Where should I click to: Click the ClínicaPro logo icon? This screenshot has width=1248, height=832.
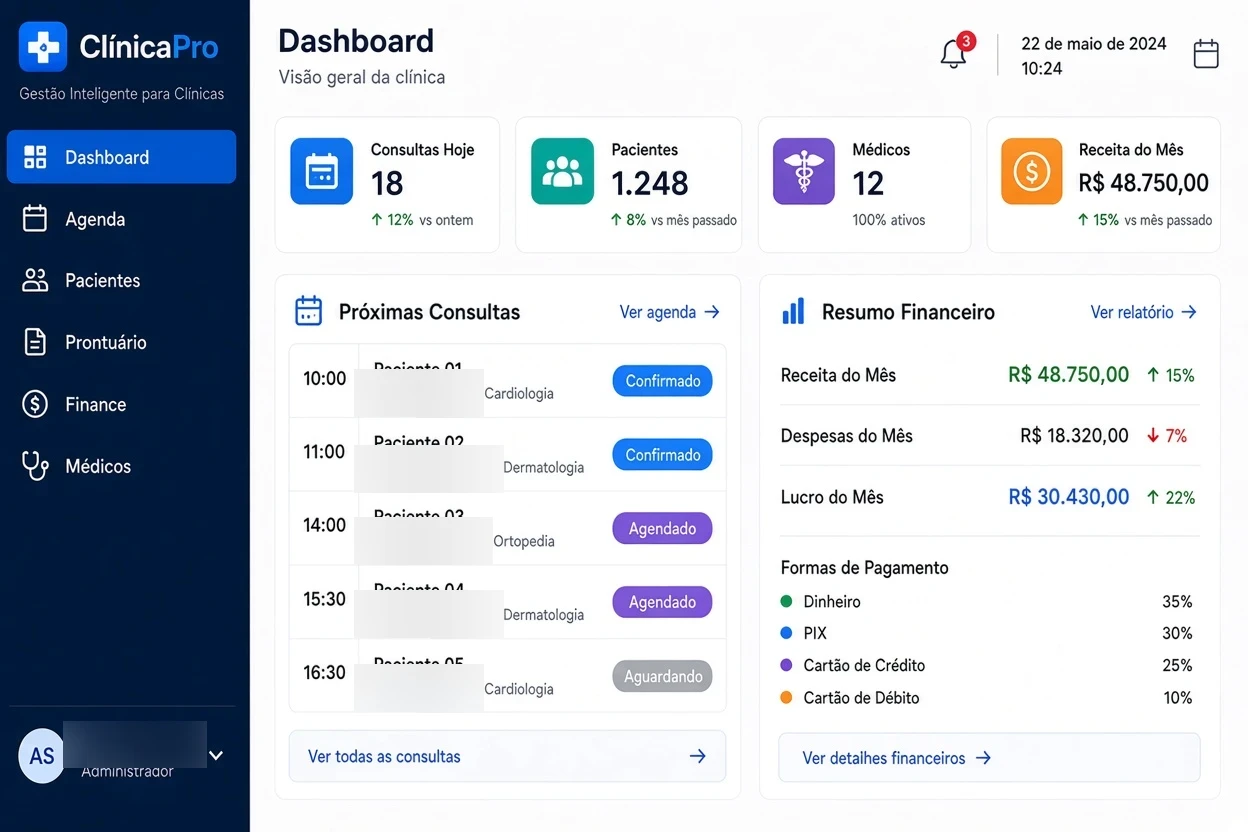coord(43,47)
